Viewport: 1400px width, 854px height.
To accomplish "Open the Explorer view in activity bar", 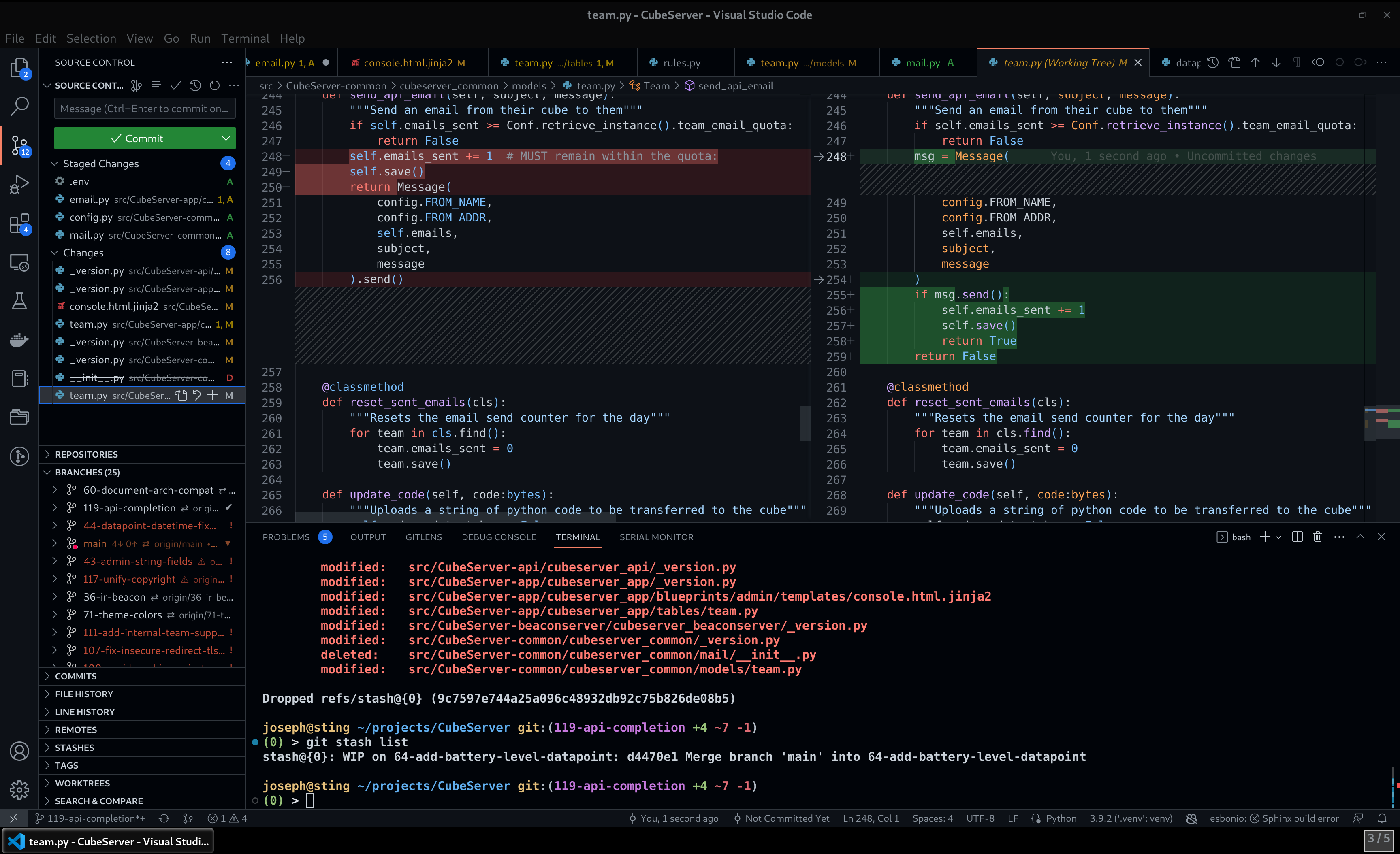I will coord(19,68).
